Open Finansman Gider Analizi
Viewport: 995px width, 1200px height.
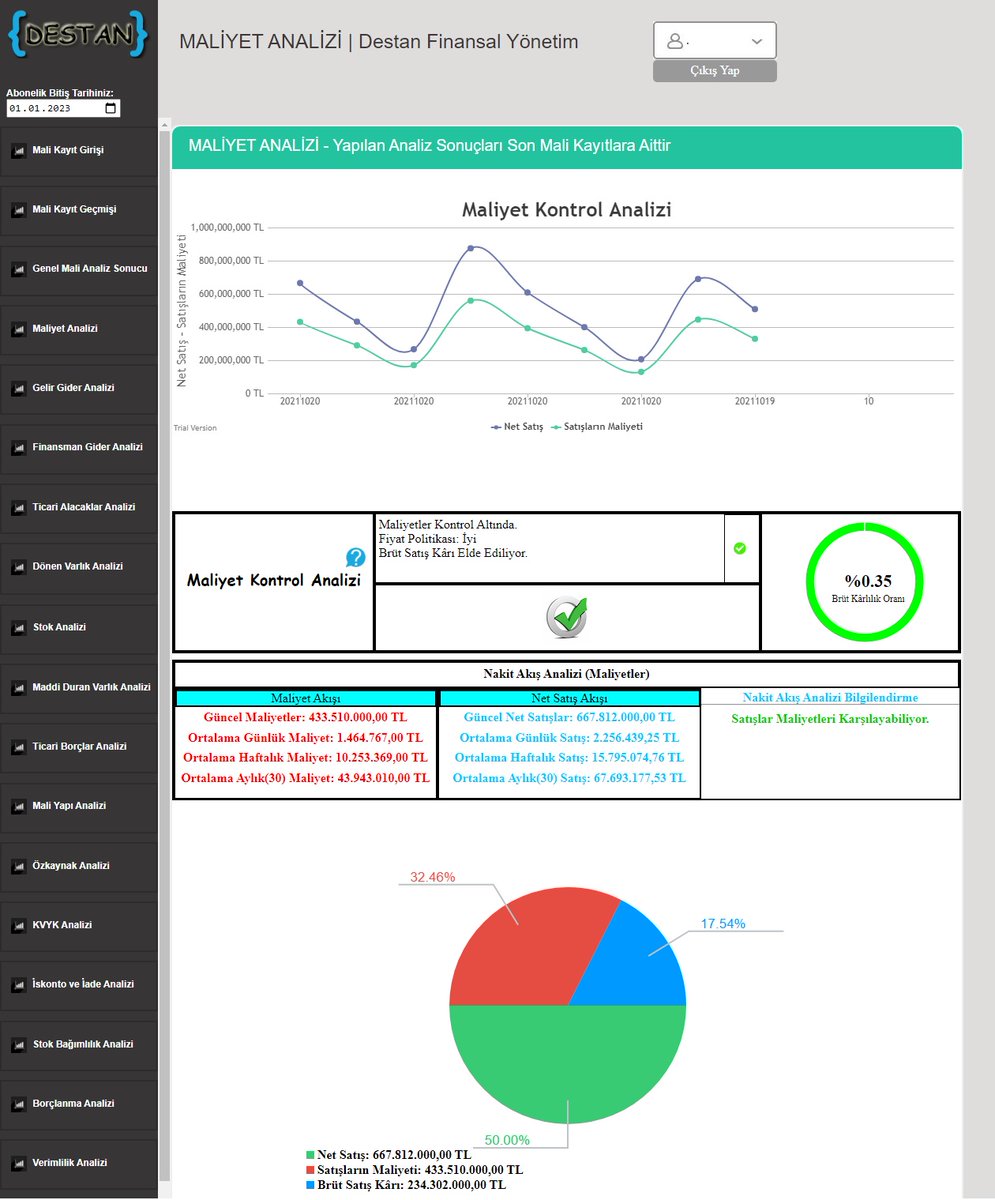click(79, 448)
